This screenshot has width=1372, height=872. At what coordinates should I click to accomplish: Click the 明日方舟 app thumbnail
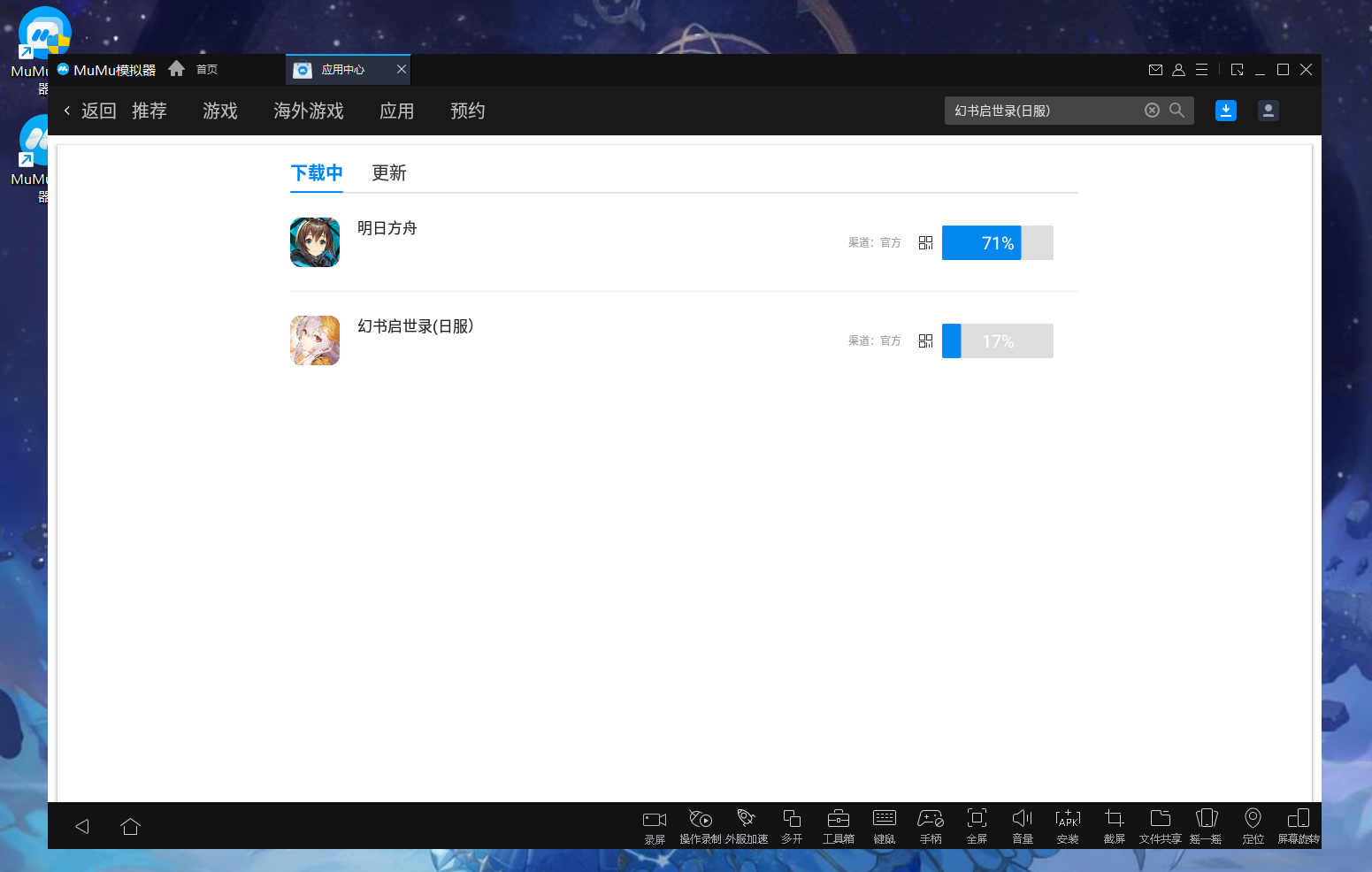[x=315, y=242]
